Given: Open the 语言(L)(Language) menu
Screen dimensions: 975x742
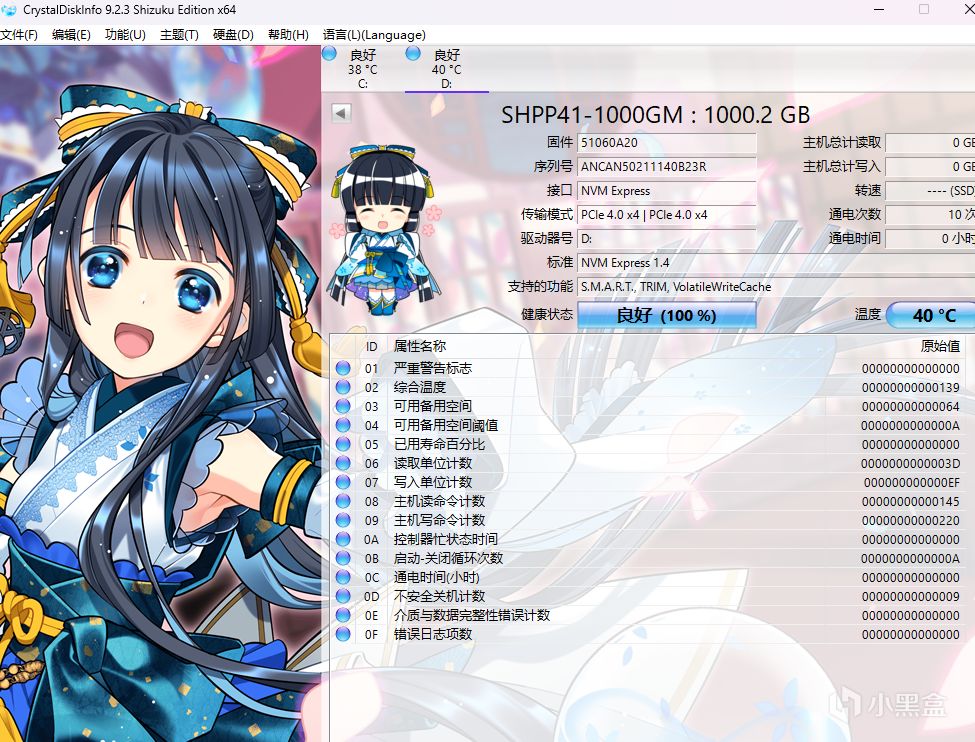Looking at the screenshot, I should (374, 35).
